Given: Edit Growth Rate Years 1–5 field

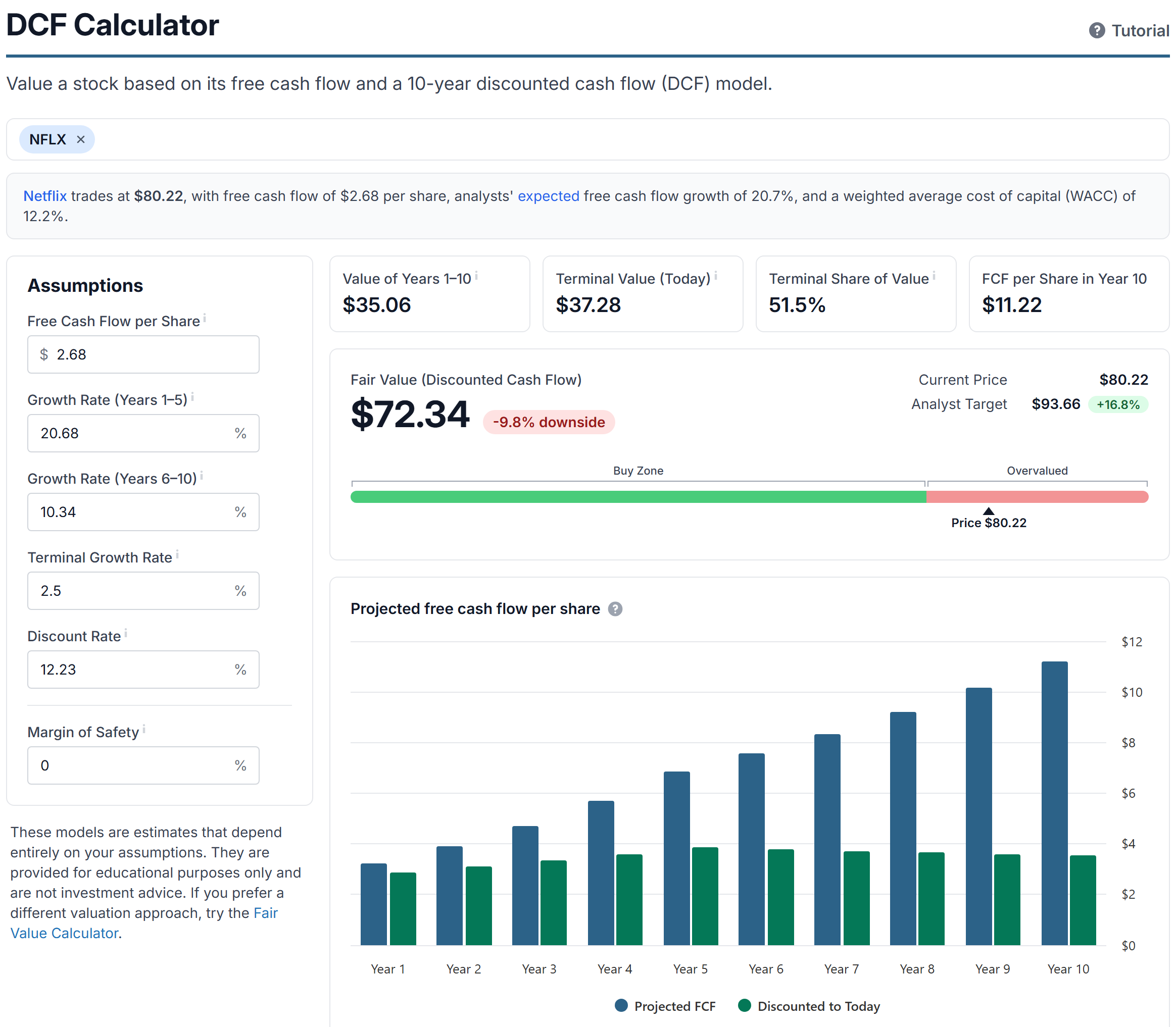Looking at the screenshot, I should [x=143, y=433].
